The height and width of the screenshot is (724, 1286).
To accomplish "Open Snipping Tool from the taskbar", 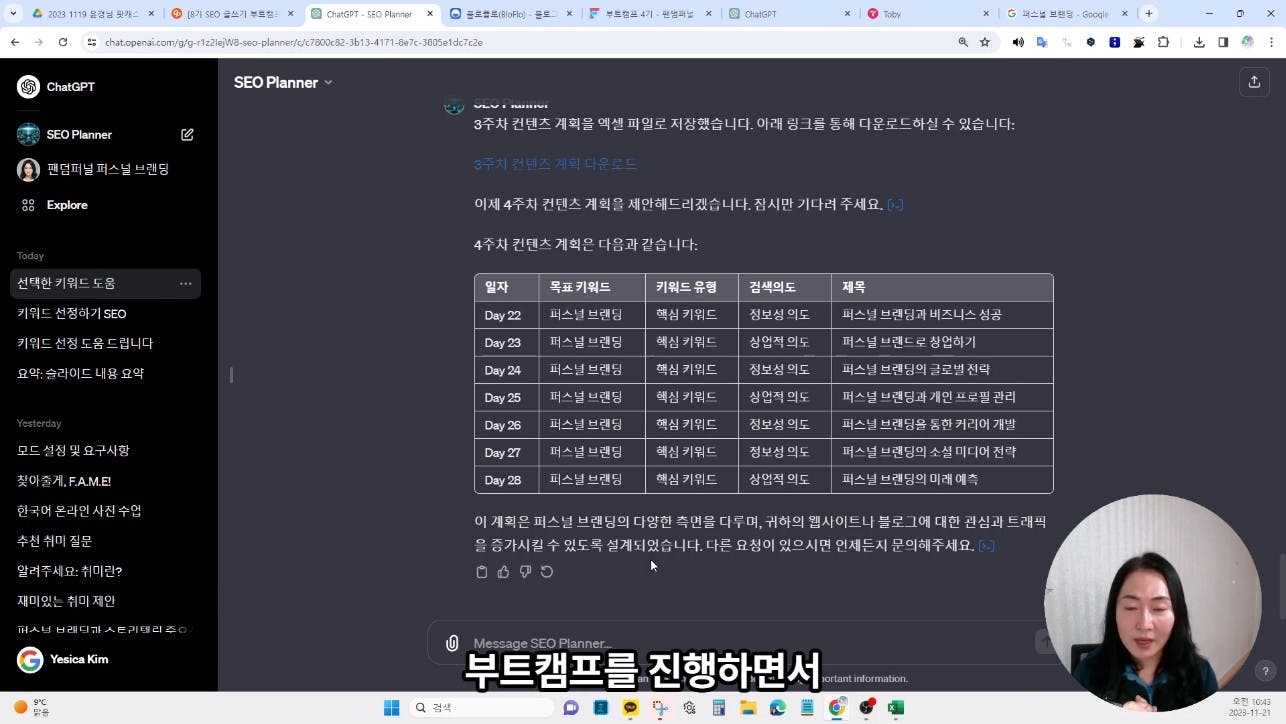I will [660, 708].
